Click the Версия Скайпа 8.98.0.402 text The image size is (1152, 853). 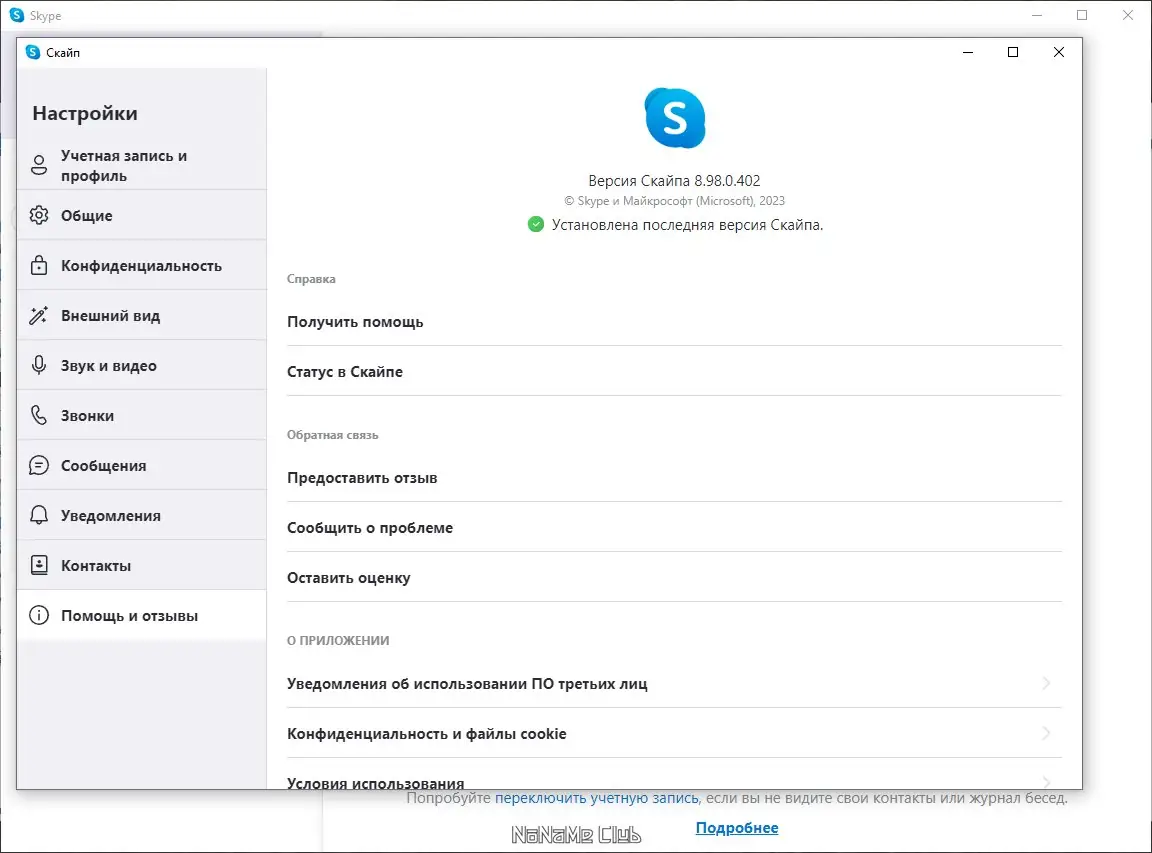pyautogui.click(x=674, y=181)
